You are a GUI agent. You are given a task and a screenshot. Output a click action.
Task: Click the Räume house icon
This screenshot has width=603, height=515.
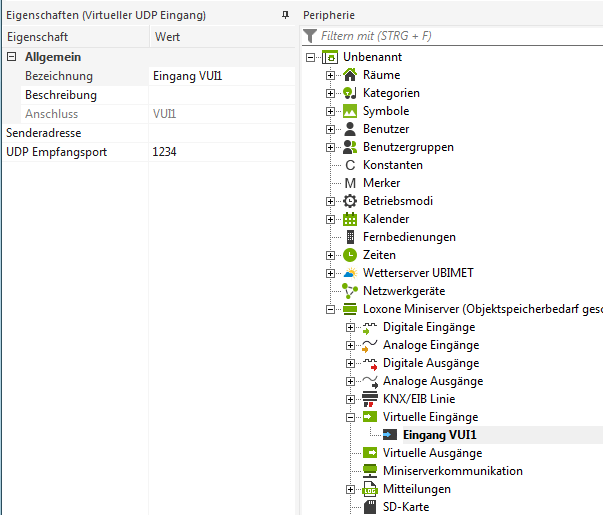click(x=350, y=75)
